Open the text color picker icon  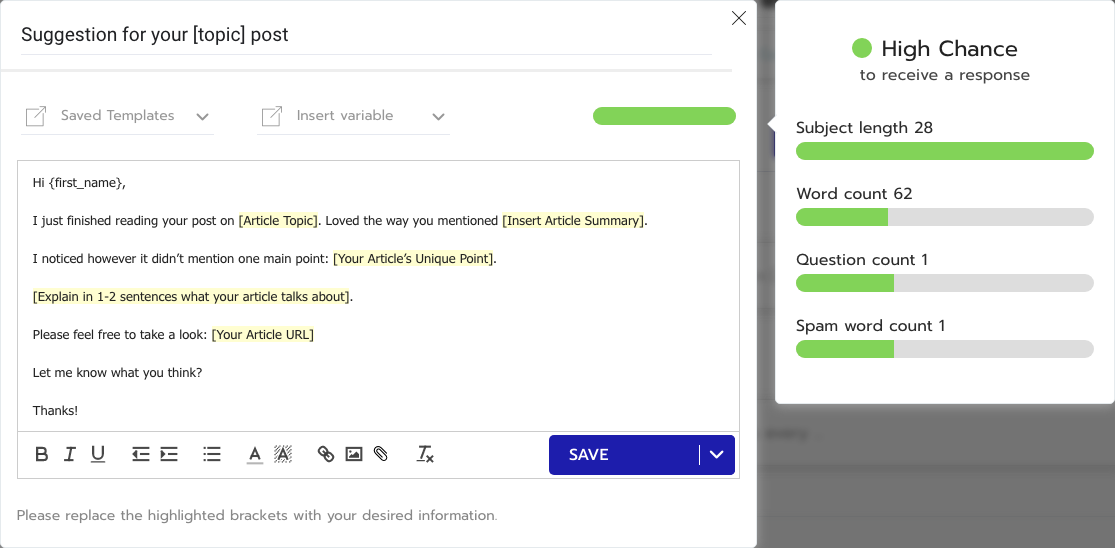pyautogui.click(x=255, y=454)
